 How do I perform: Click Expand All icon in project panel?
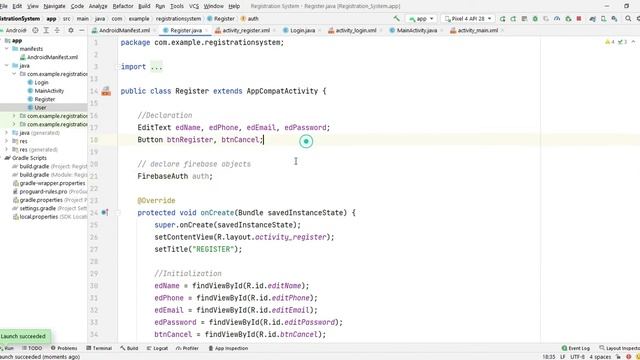click(46, 30)
